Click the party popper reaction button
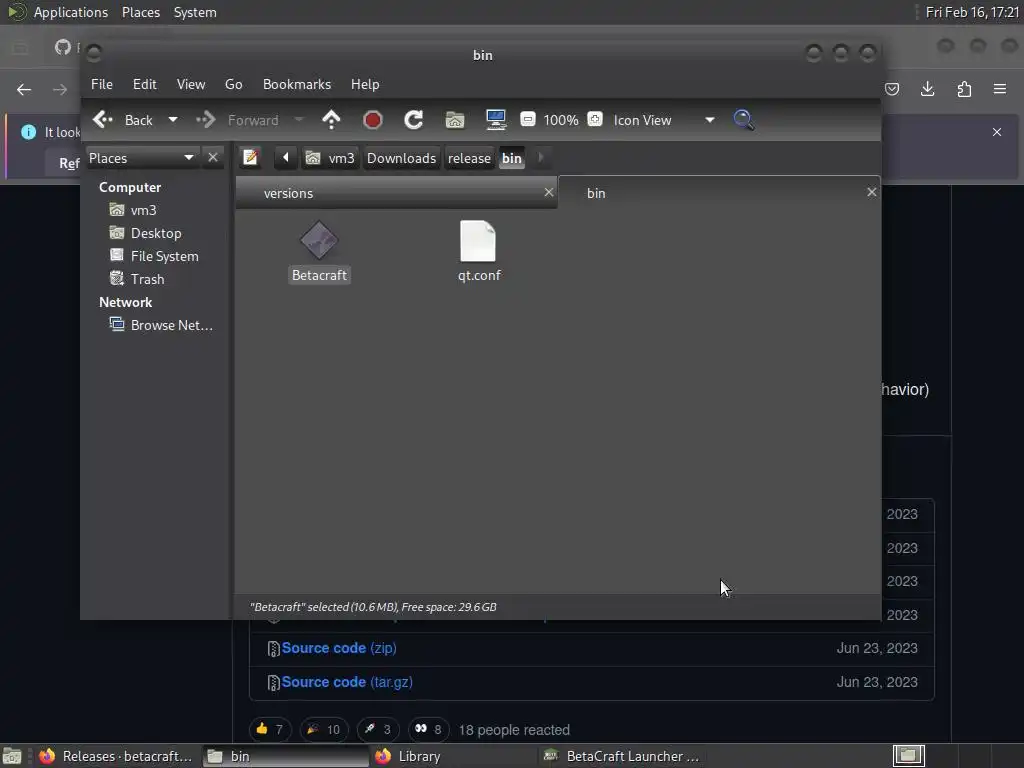Screen dimensions: 1024x768 tap(323, 729)
